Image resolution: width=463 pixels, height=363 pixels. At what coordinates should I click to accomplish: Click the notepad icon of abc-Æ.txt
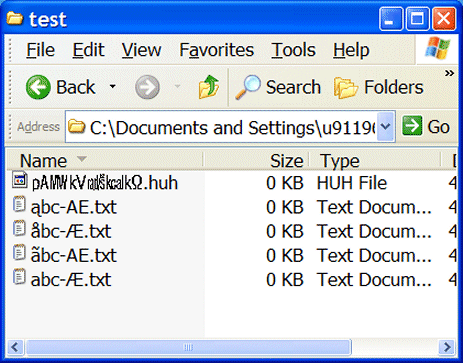(x=19, y=276)
